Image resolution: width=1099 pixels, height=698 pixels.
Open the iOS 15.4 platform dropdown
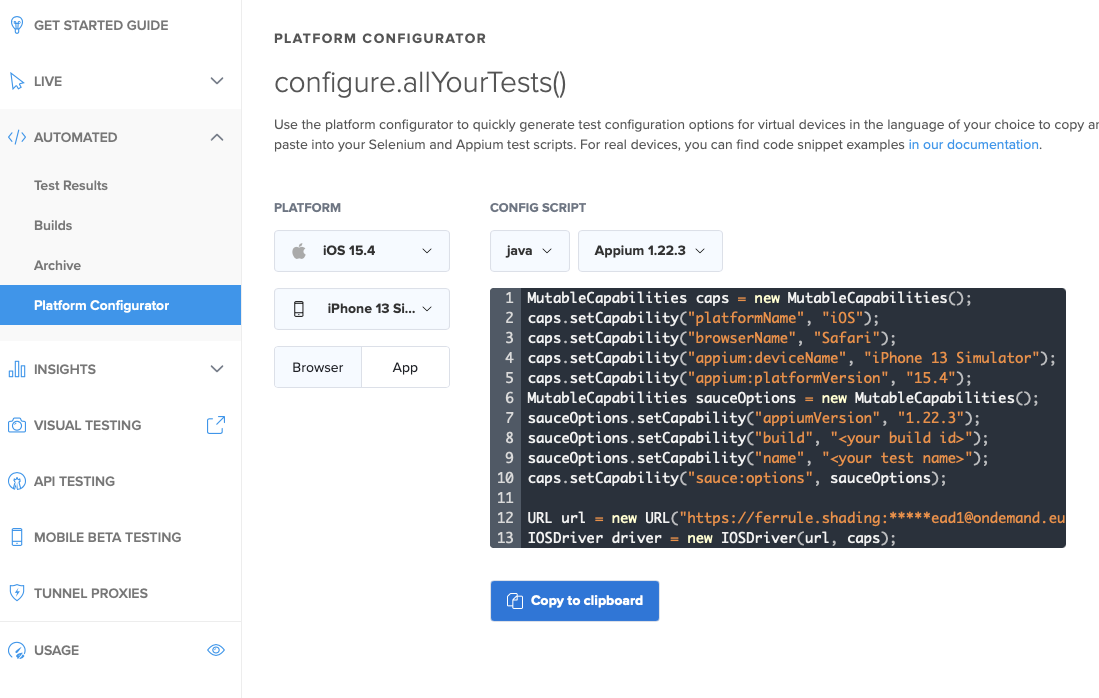click(x=362, y=251)
